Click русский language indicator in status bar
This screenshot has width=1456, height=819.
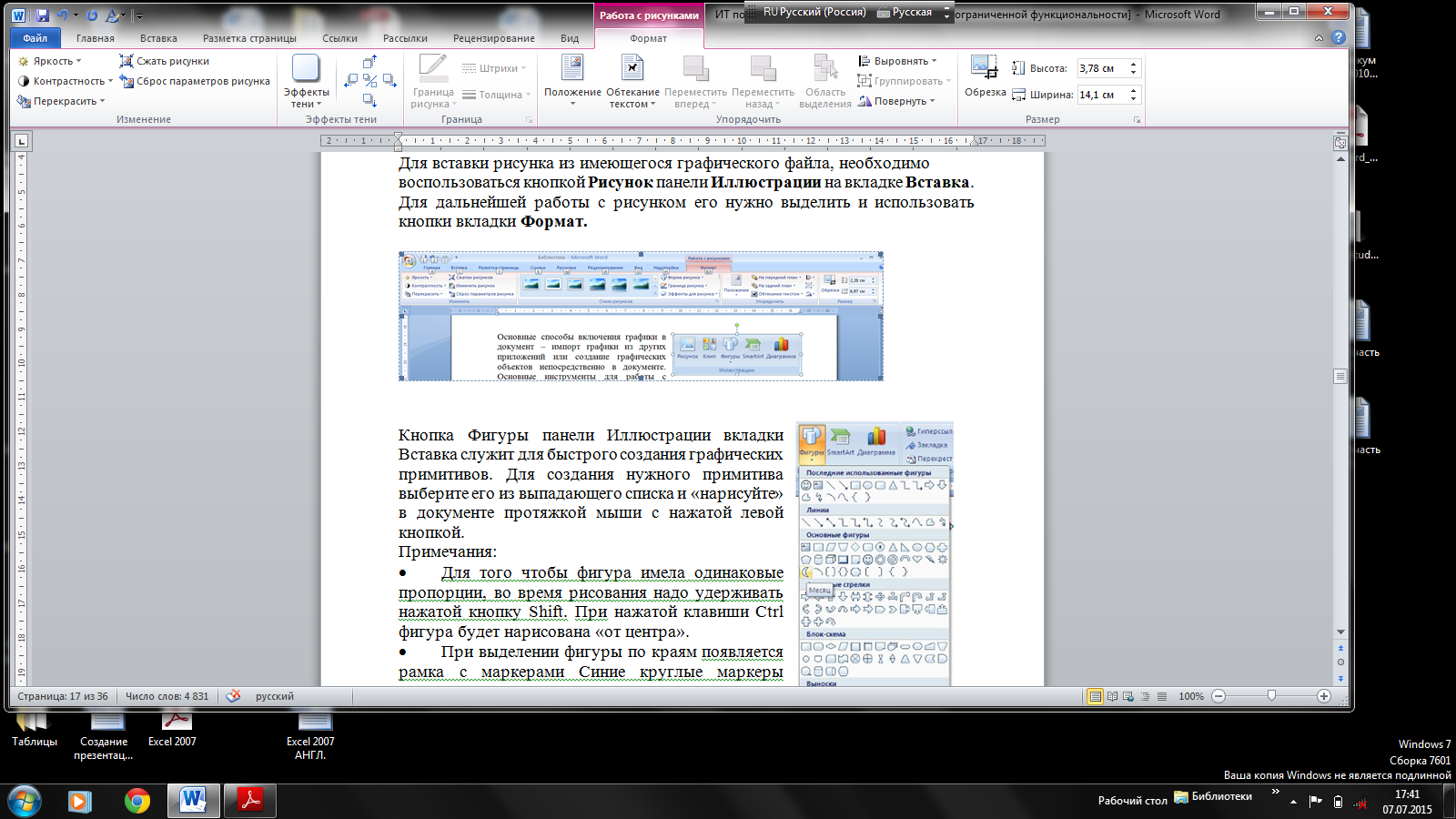275,696
